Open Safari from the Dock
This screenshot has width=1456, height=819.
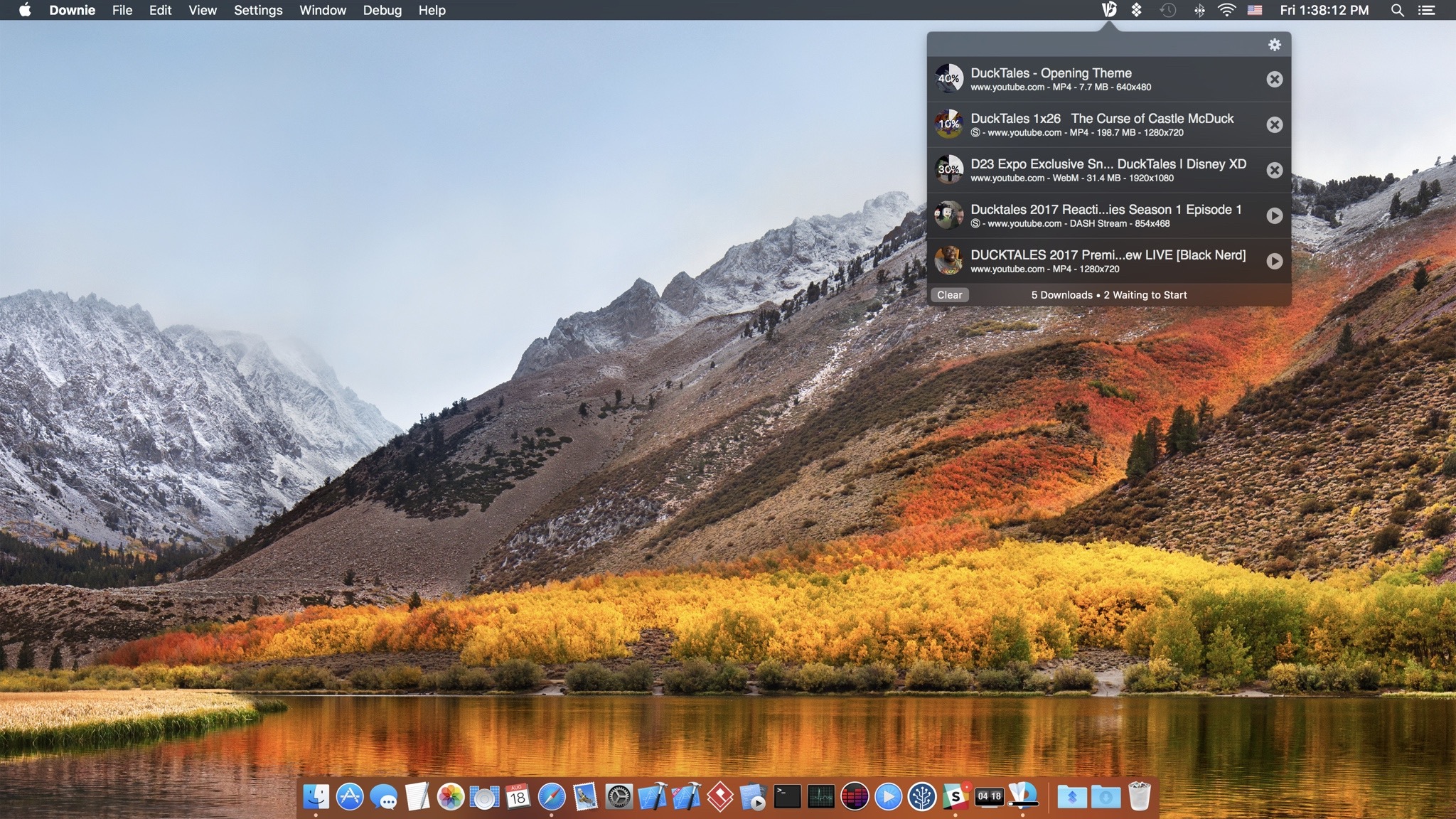click(x=552, y=797)
